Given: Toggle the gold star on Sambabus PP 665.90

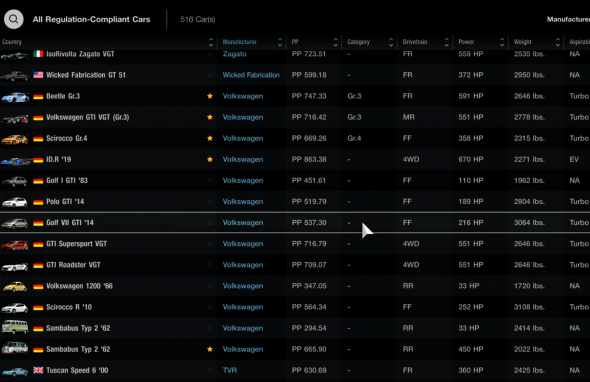Looking at the screenshot, I should pyautogui.click(x=210, y=349).
